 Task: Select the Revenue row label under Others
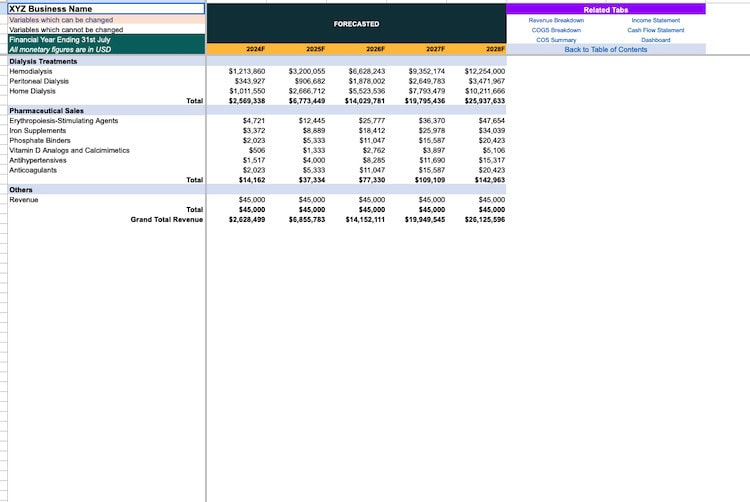[23, 200]
